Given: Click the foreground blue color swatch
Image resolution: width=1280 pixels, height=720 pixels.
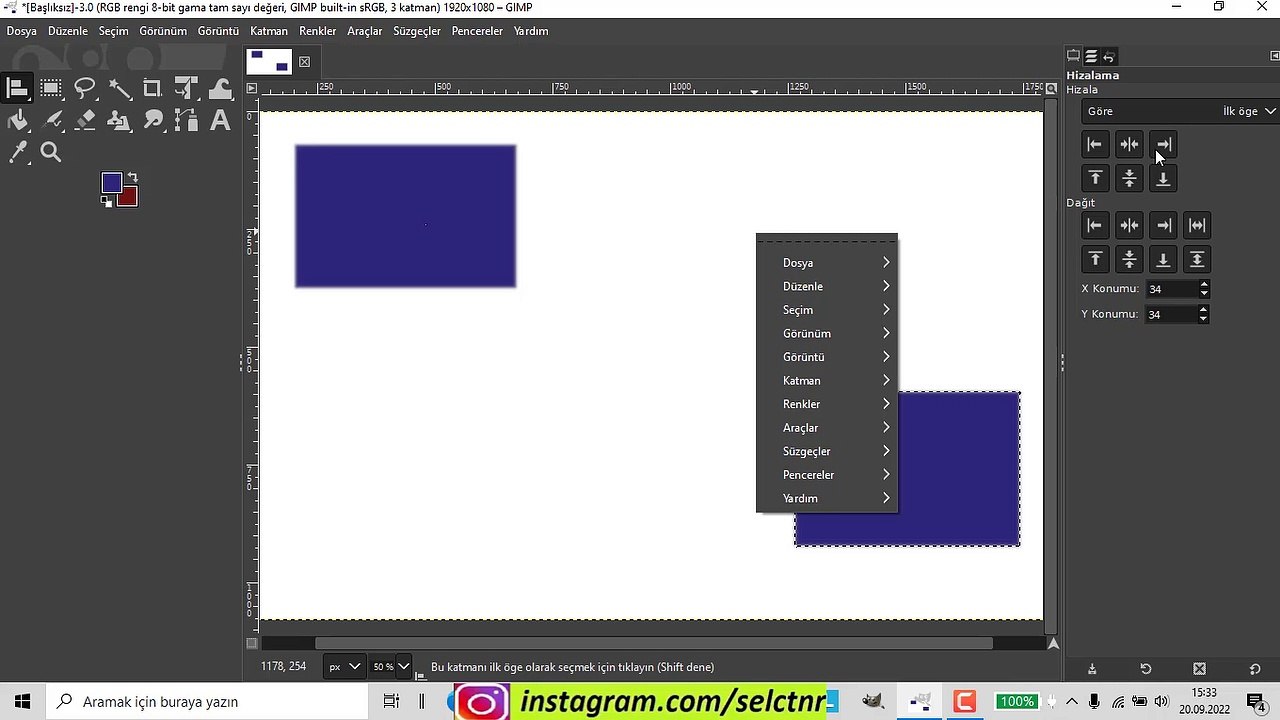Looking at the screenshot, I should 110,181.
